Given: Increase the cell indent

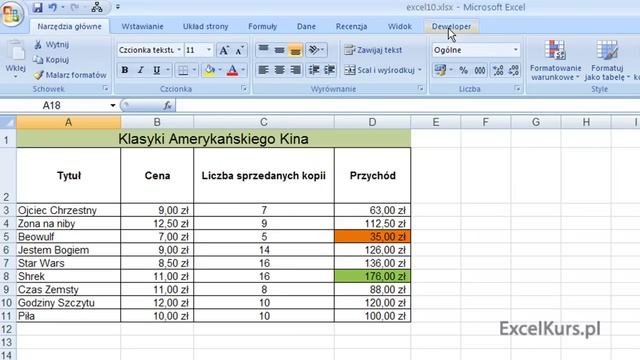Looking at the screenshot, I should click(x=329, y=70).
